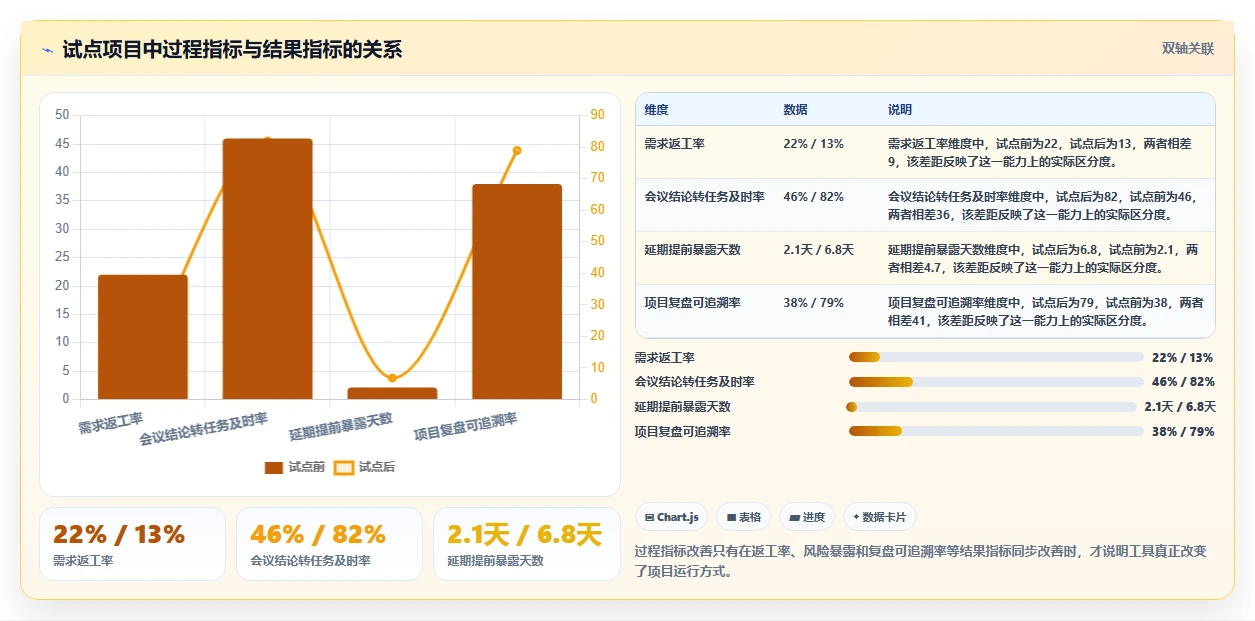The width and height of the screenshot is (1255, 621).
Task: Click the 延期提前暴露天数 progress bar
Action: (991, 407)
